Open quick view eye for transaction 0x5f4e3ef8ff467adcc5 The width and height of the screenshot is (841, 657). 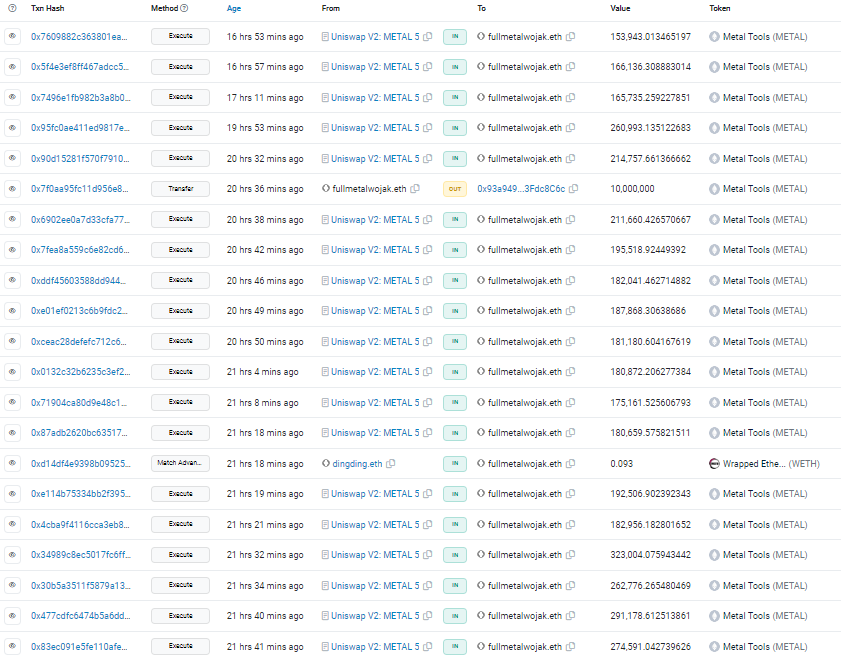tap(12, 67)
